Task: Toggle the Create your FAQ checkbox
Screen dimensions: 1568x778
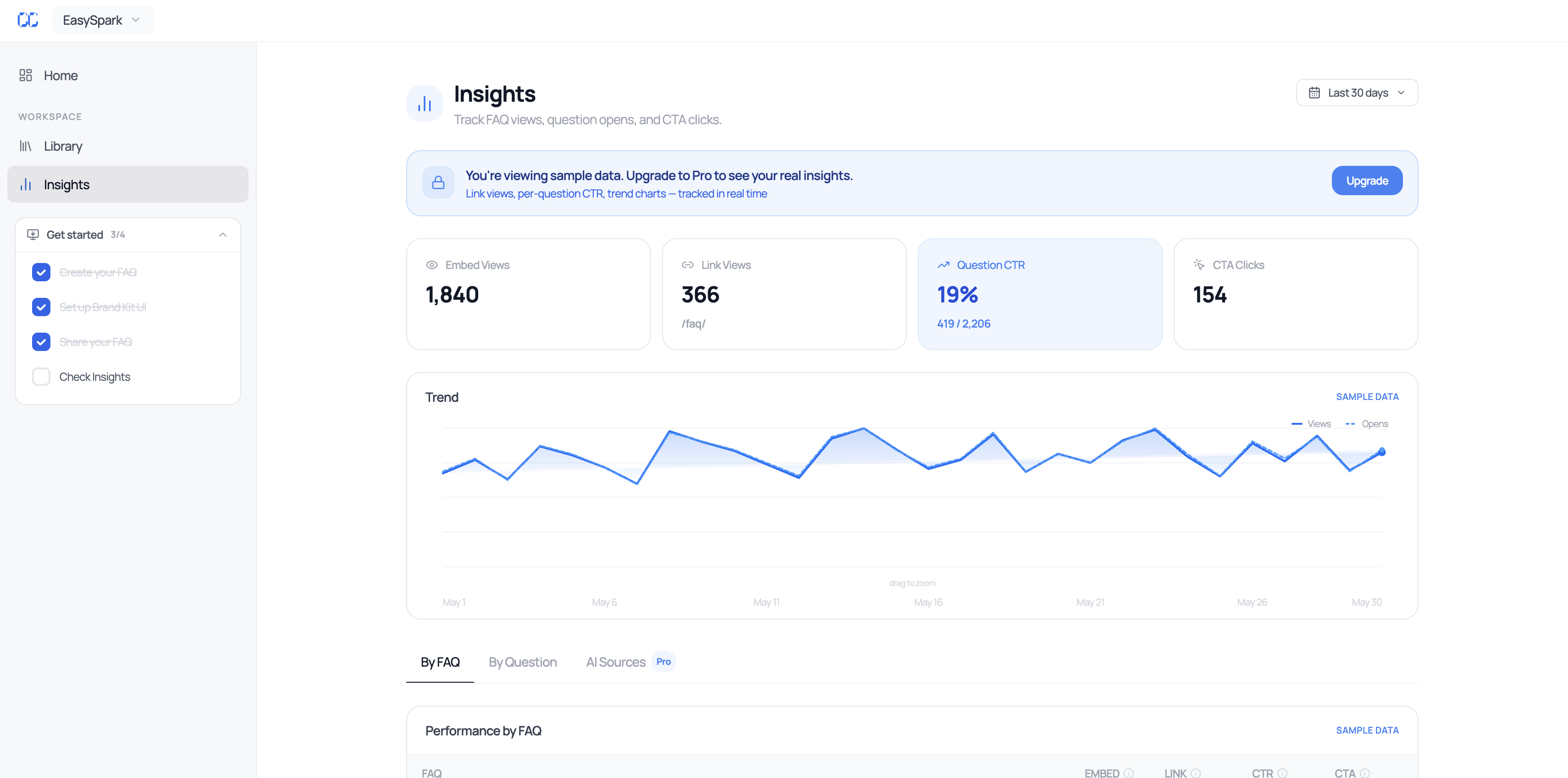Action: point(41,272)
